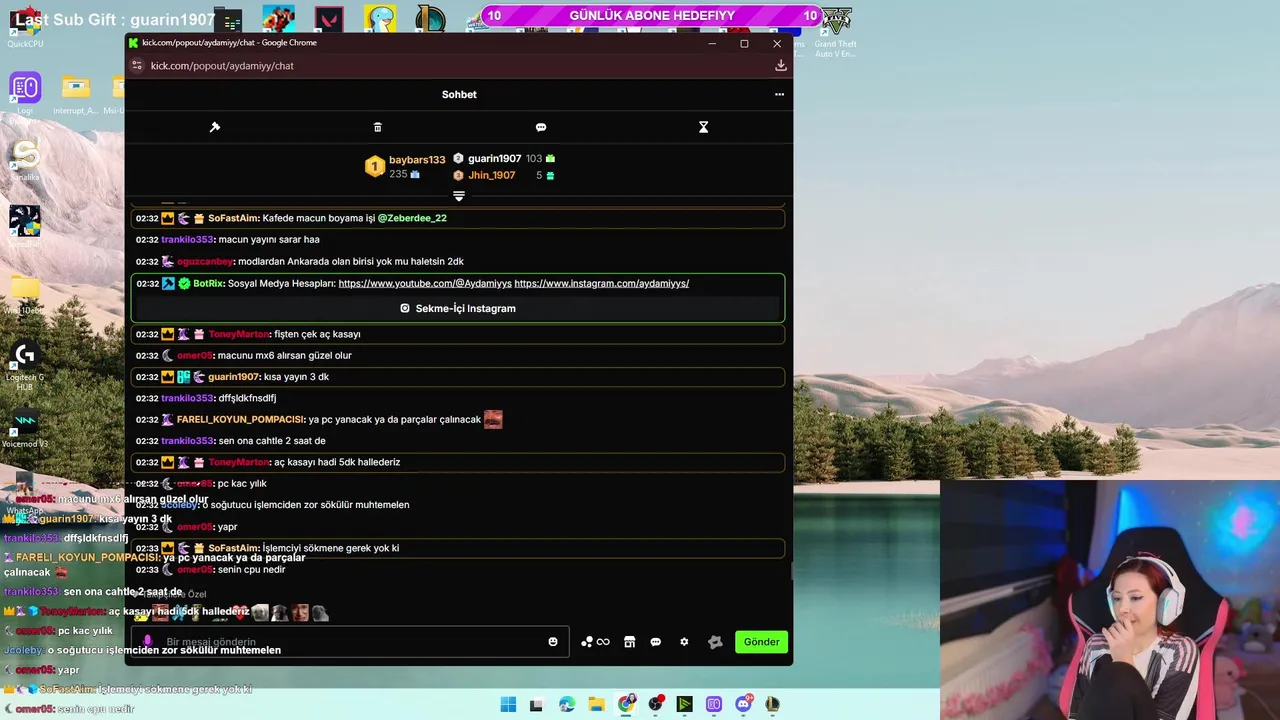The width and height of the screenshot is (1280, 720).
Task: Open League of Legends taskbar icon
Action: point(772,704)
